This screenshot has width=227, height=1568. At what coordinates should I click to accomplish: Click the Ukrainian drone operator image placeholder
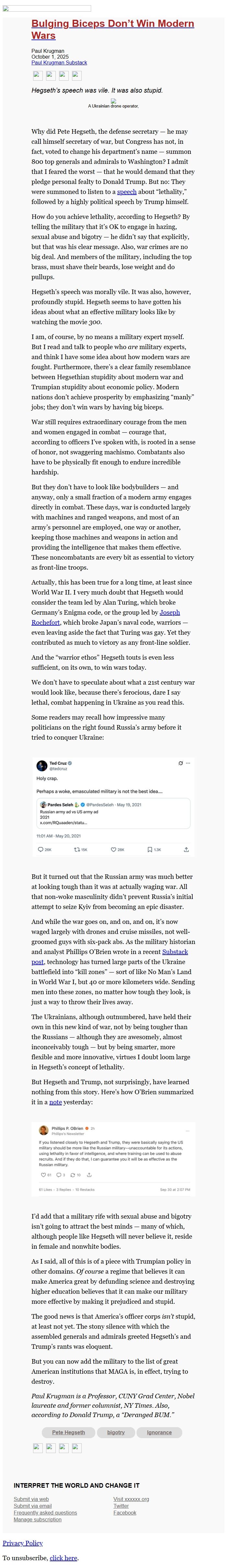(113, 101)
